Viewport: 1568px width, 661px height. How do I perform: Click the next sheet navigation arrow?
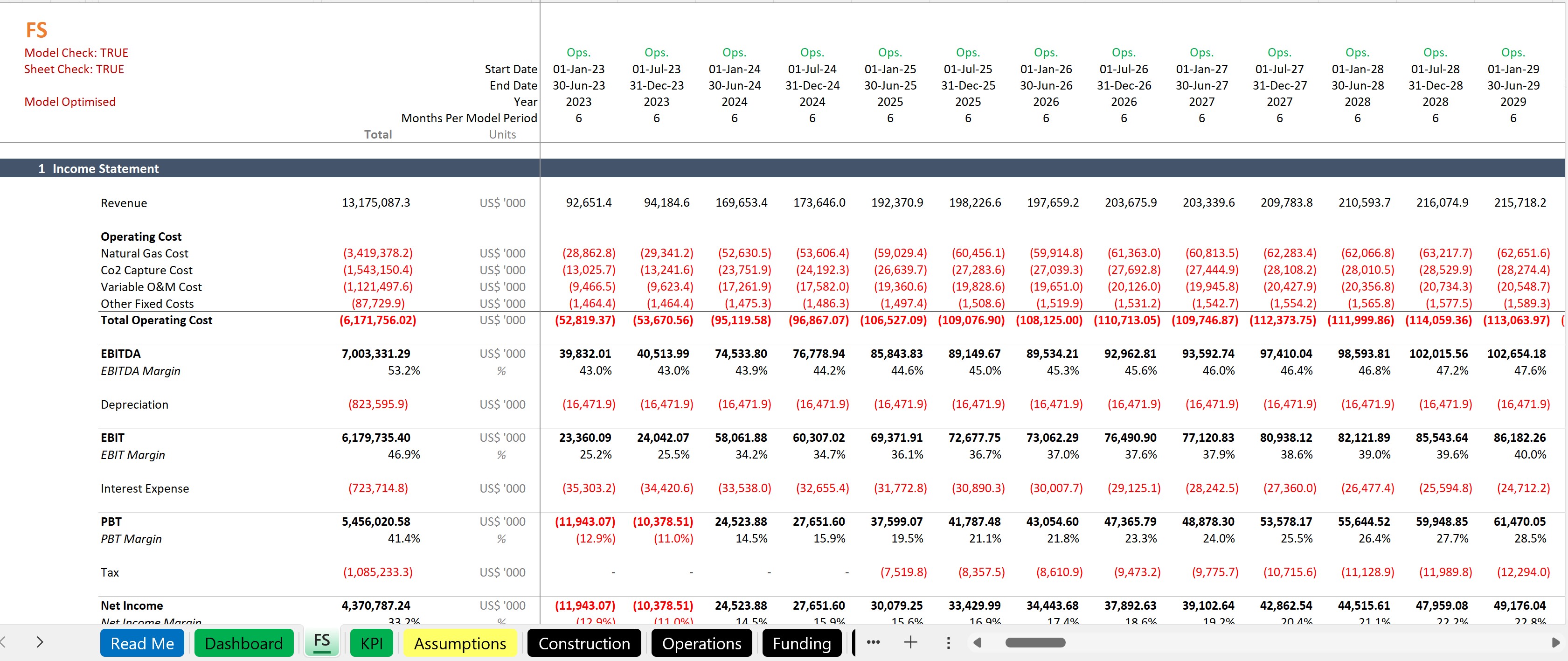pos(40,642)
